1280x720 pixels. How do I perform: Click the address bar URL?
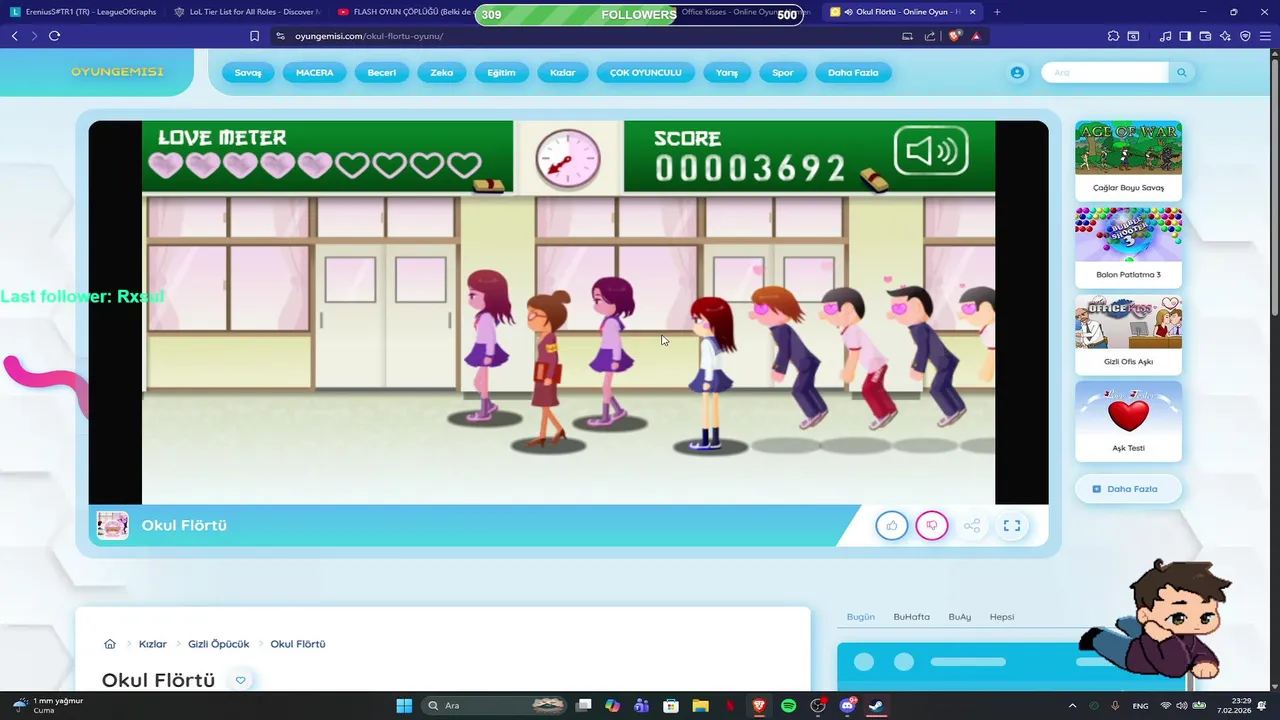(x=369, y=36)
